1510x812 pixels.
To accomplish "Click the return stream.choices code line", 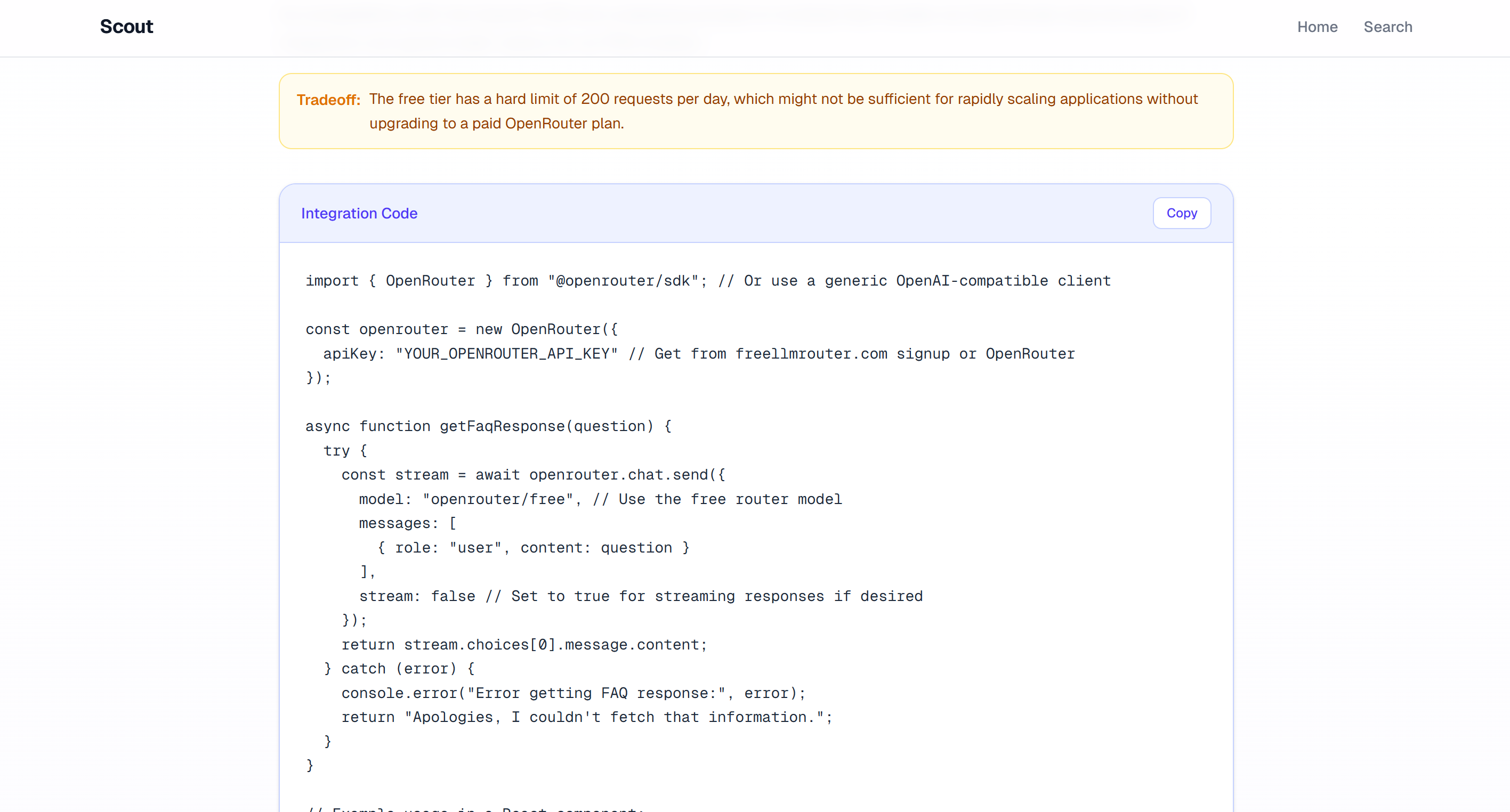I will click(x=524, y=645).
